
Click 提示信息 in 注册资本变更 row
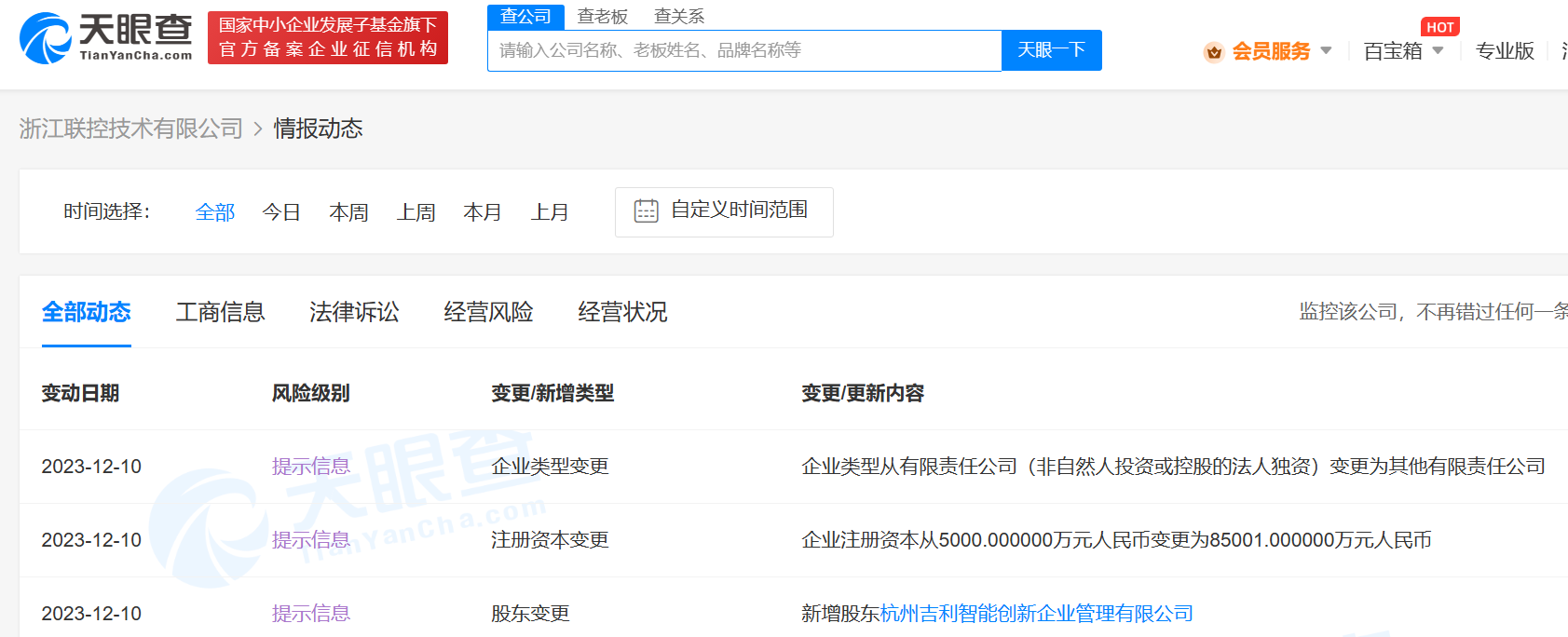tap(311, 540)
